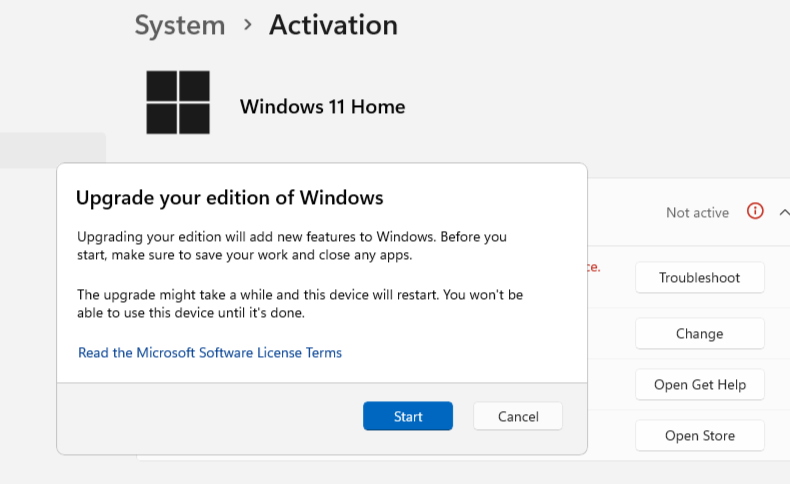790x484 pixels.
Task: Click the Open Get Help button
Action: tap(700, 385)
